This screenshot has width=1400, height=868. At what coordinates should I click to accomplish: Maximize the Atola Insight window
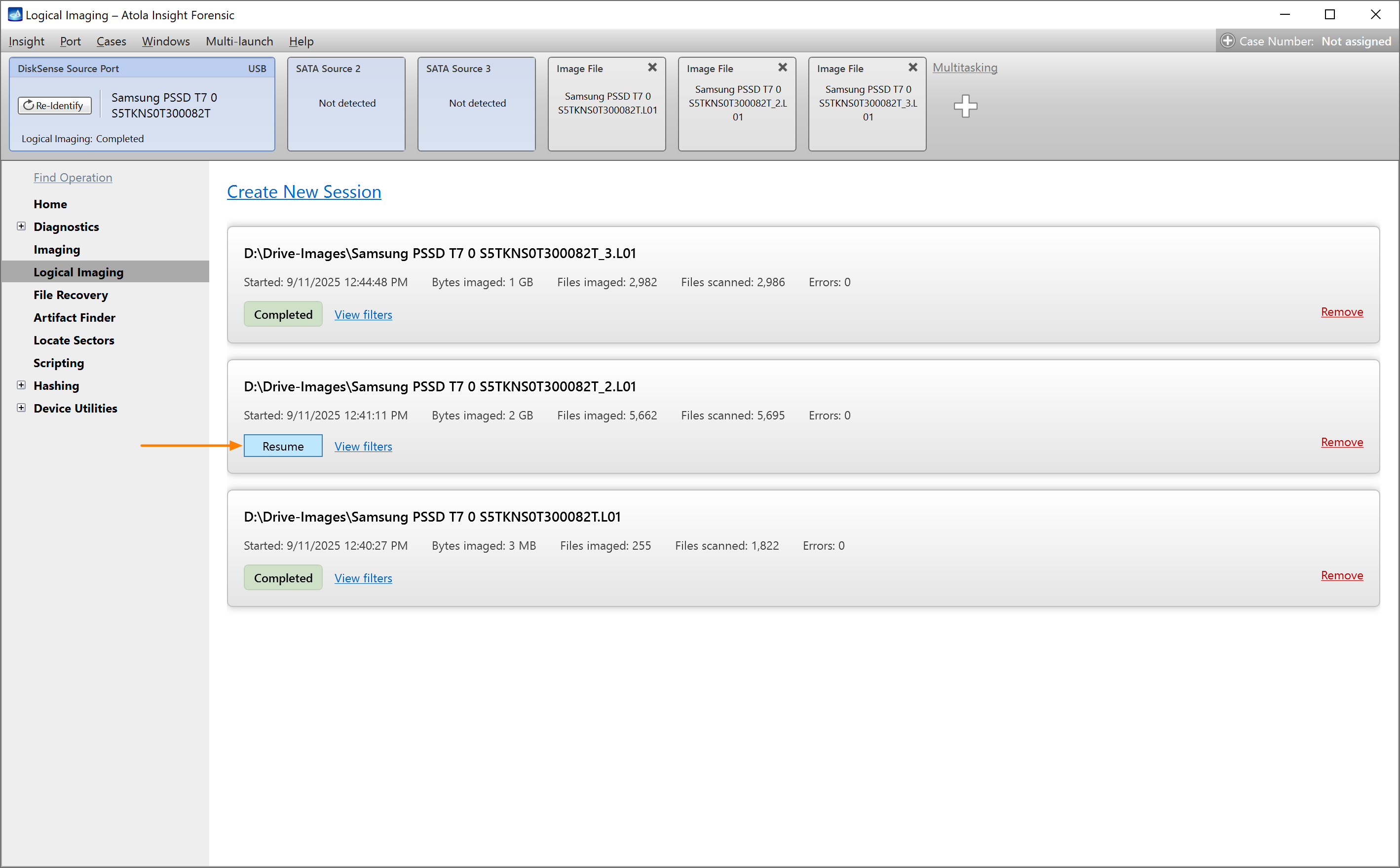(1329, 14)
